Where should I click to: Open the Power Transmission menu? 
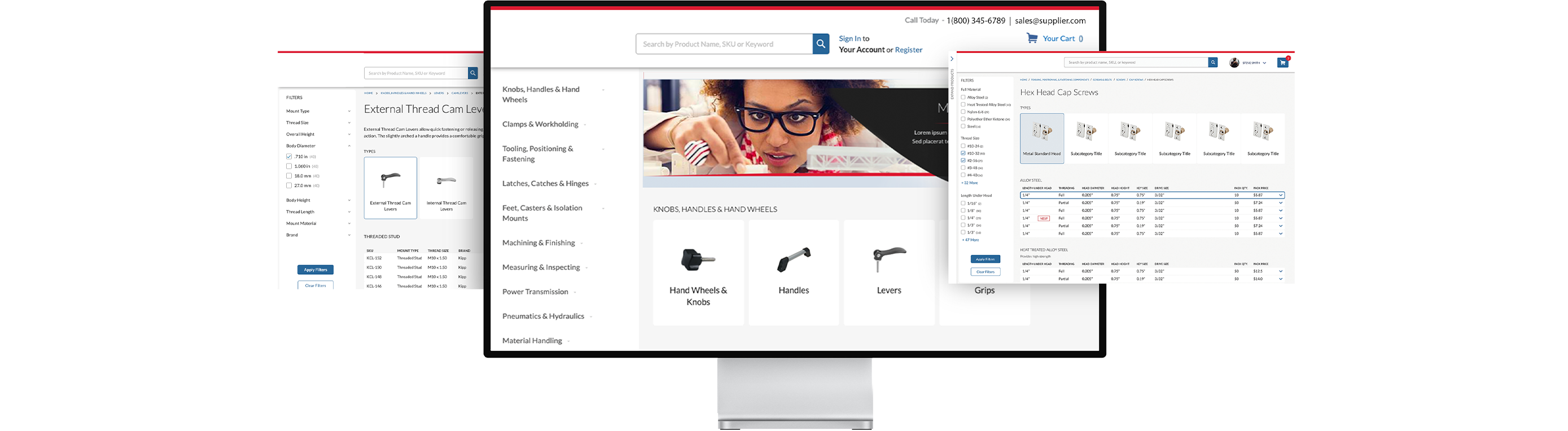click(538, 292)
